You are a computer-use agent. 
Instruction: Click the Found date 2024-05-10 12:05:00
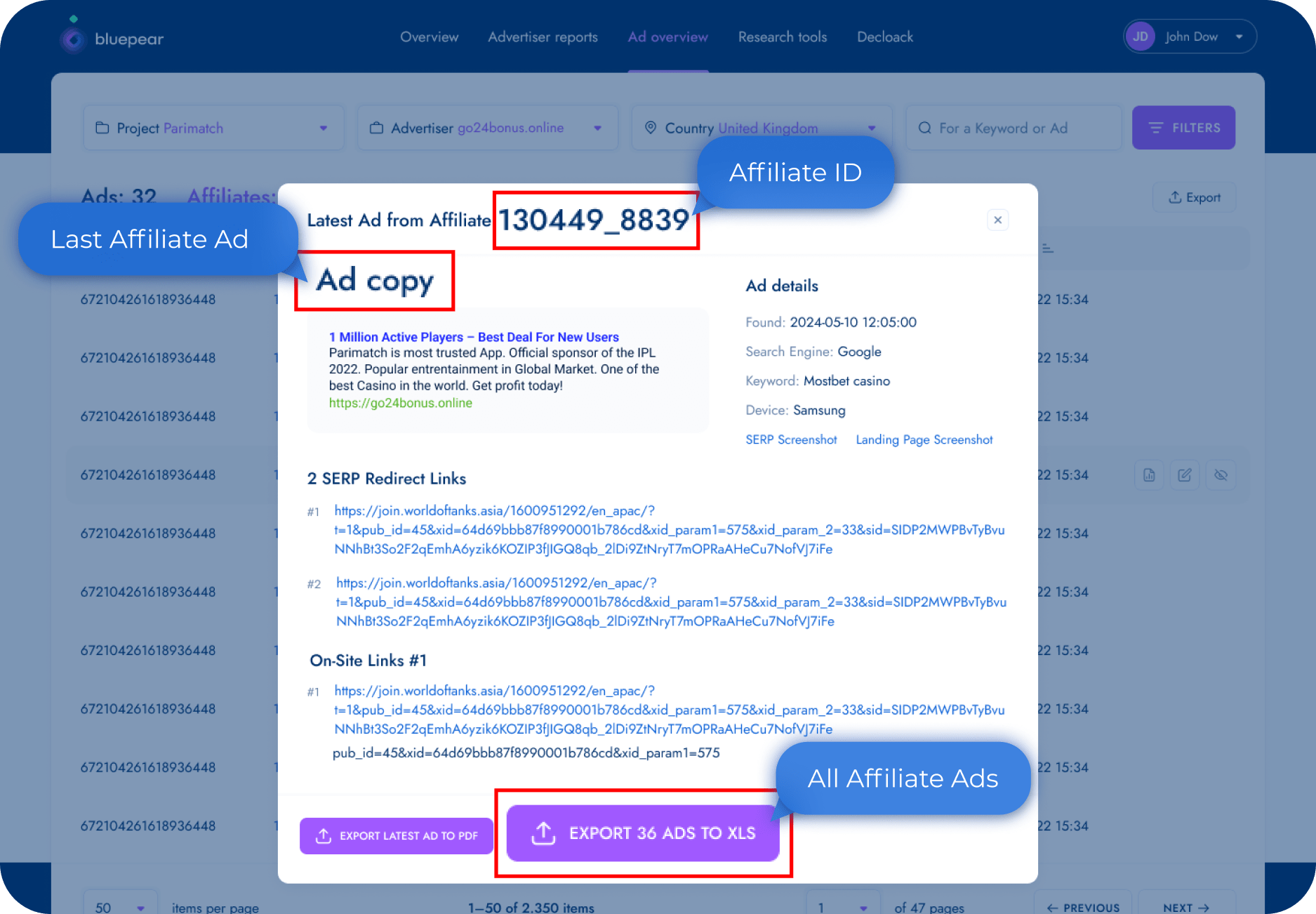[853, 322]
